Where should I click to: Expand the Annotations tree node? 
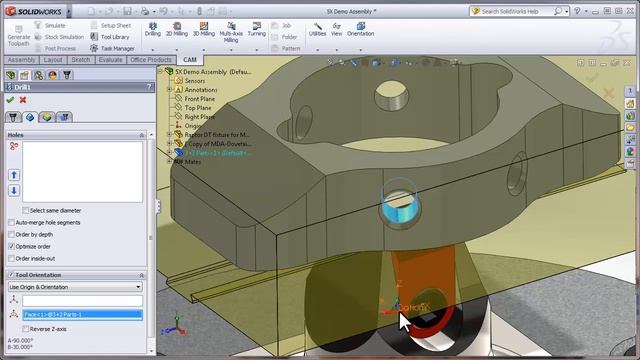pyautogui.click(x=169, y=89)
